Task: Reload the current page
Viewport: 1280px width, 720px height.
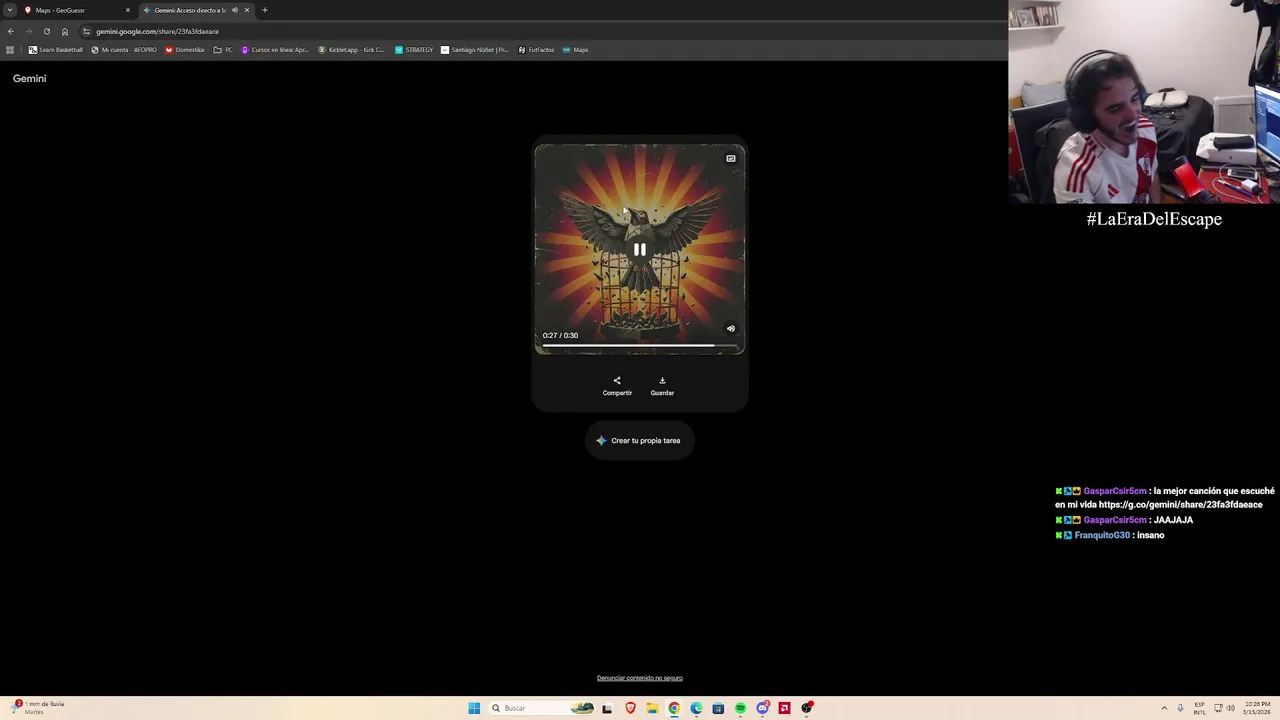Action: [x=46, y=31]
